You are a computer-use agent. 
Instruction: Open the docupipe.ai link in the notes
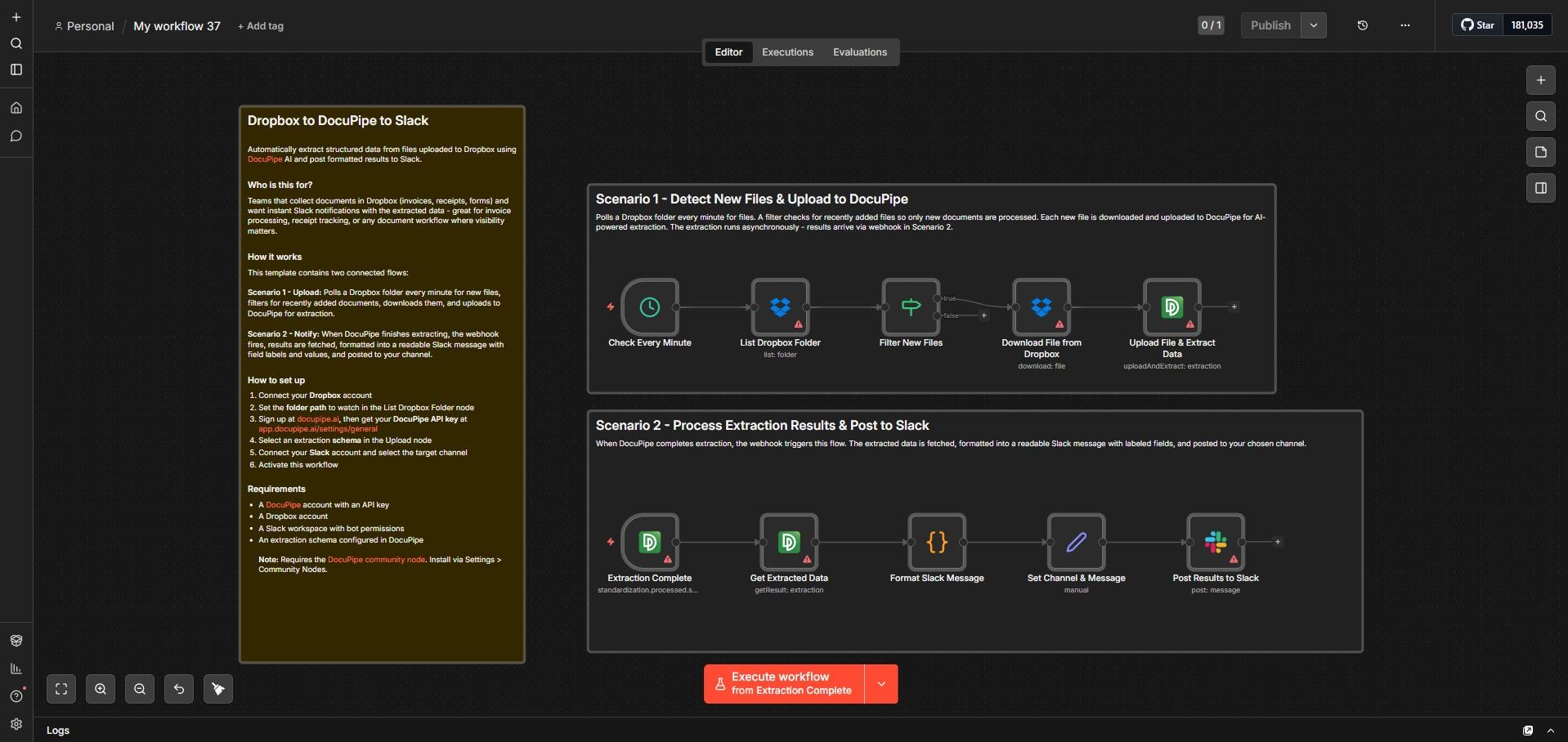pyautogui.click(x=317, y=418)
